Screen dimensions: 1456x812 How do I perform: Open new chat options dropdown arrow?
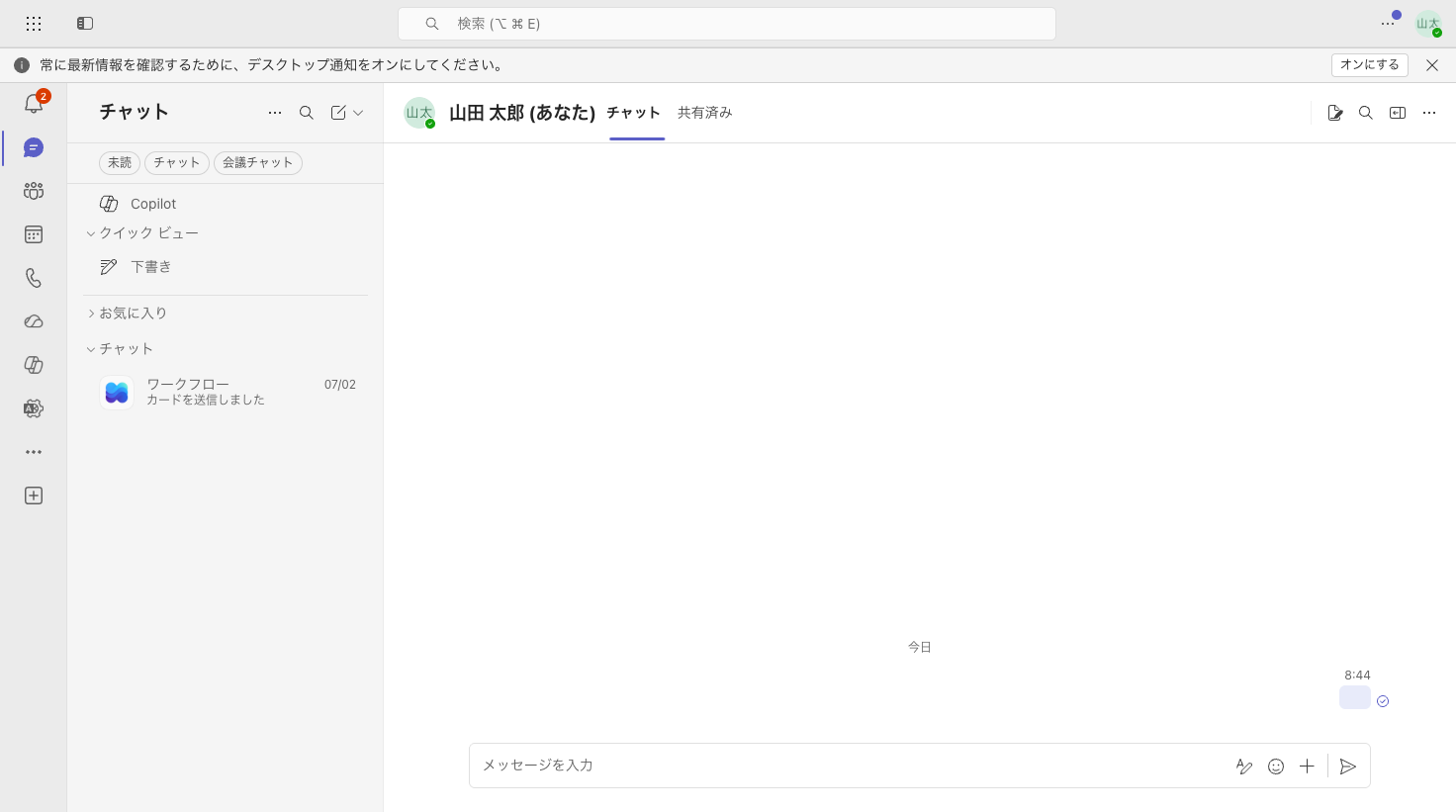[x=358, y=113]
